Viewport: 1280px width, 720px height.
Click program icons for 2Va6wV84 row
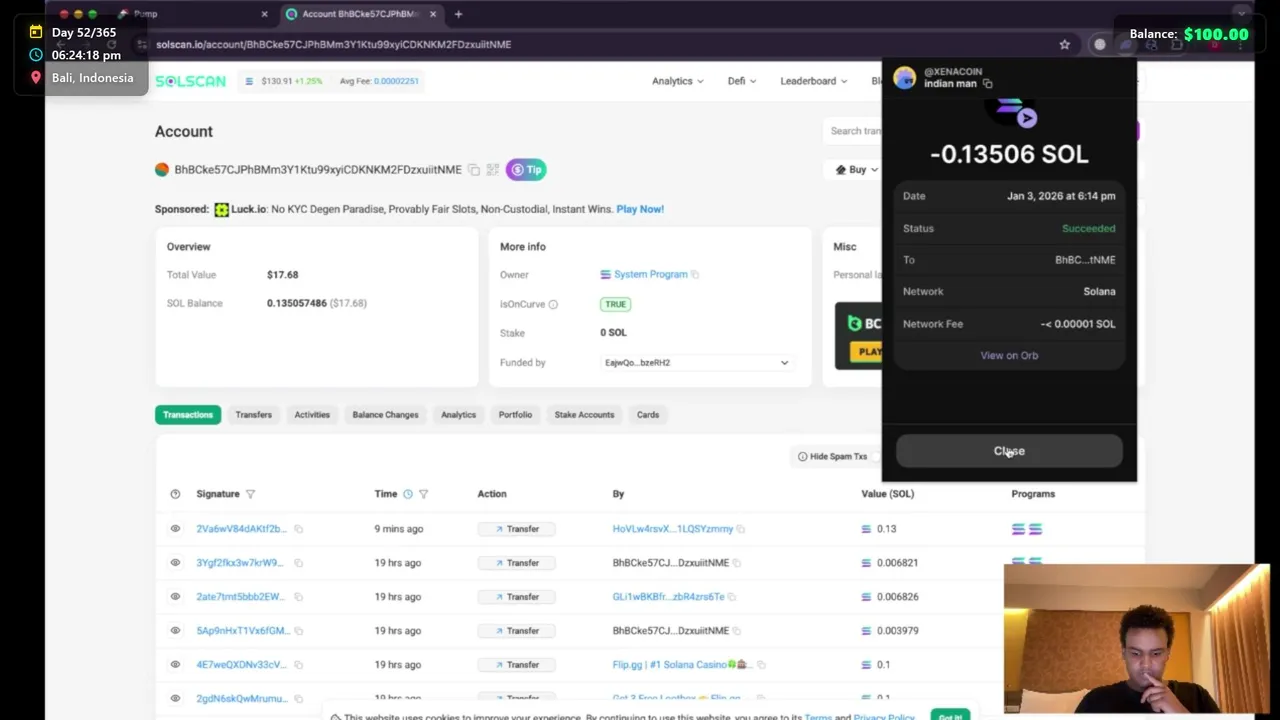(1026, 529)
